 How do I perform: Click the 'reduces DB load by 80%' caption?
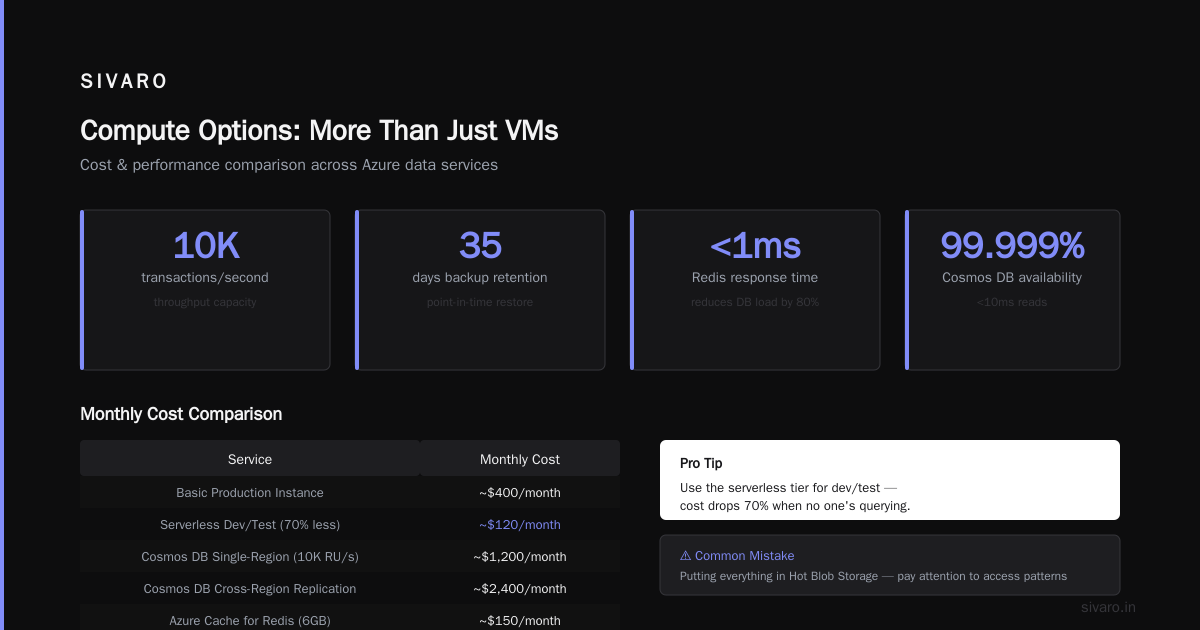pos(755,302)
